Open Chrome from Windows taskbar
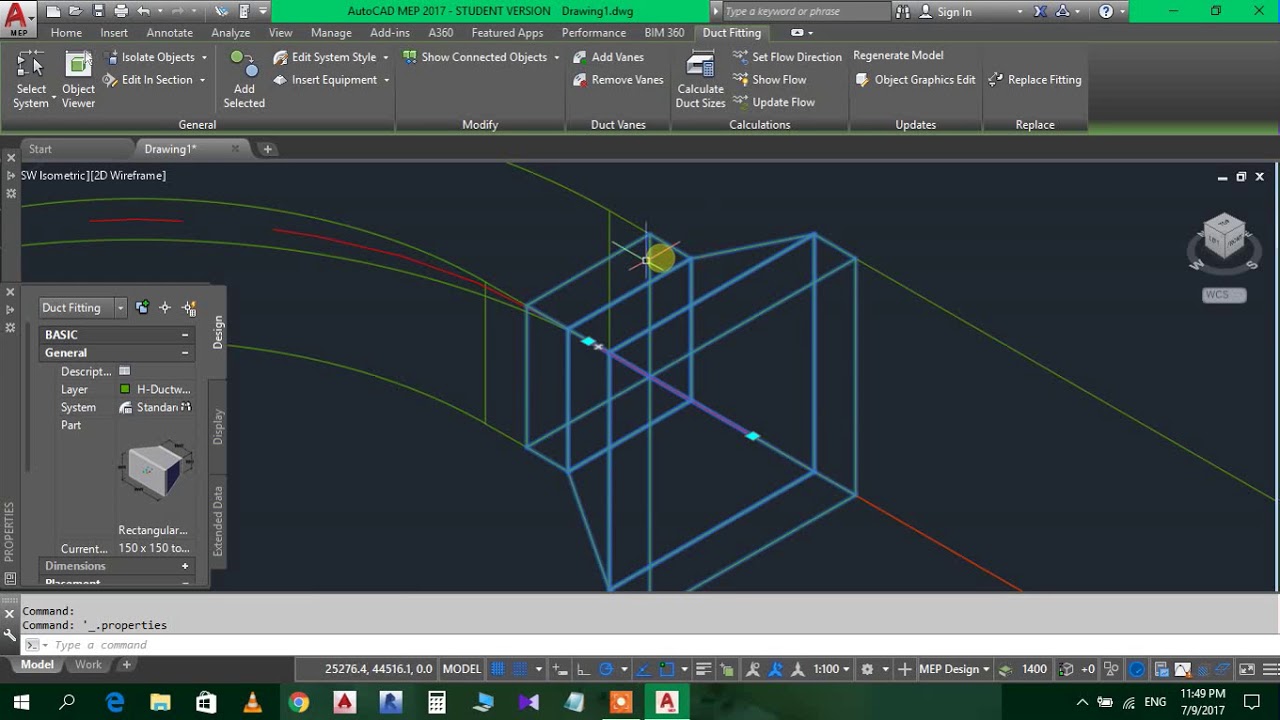This screenshot has height=720, width=1280. [x=298, y=702]
